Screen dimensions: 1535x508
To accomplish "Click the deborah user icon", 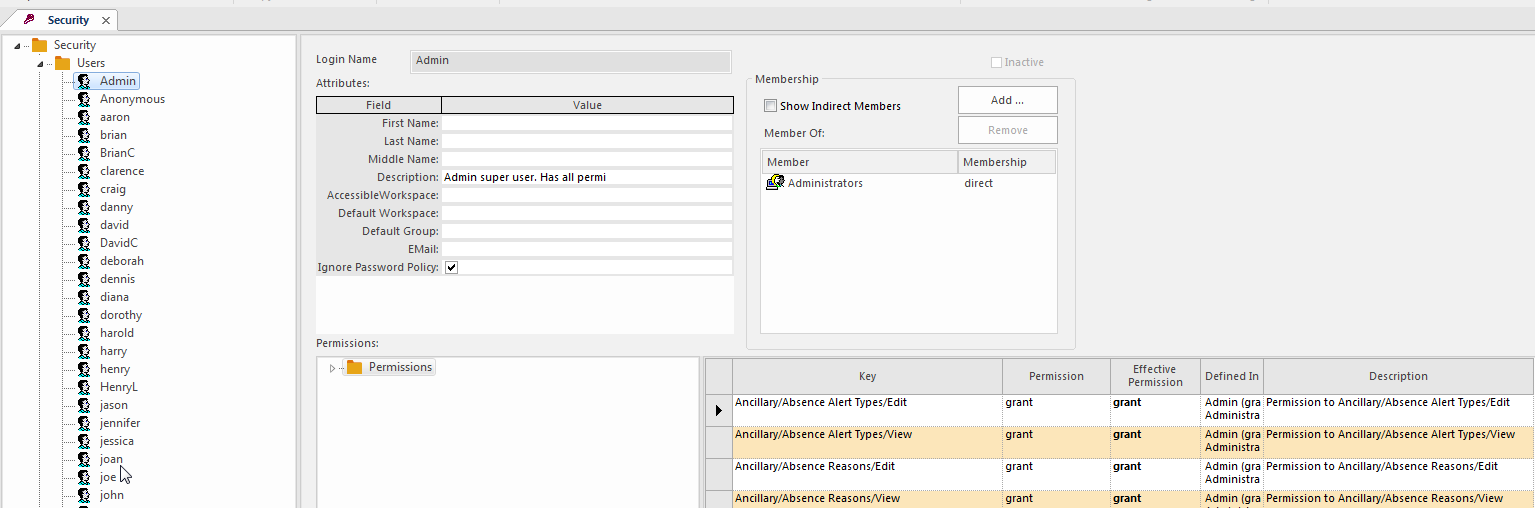I will pos(84,261).
